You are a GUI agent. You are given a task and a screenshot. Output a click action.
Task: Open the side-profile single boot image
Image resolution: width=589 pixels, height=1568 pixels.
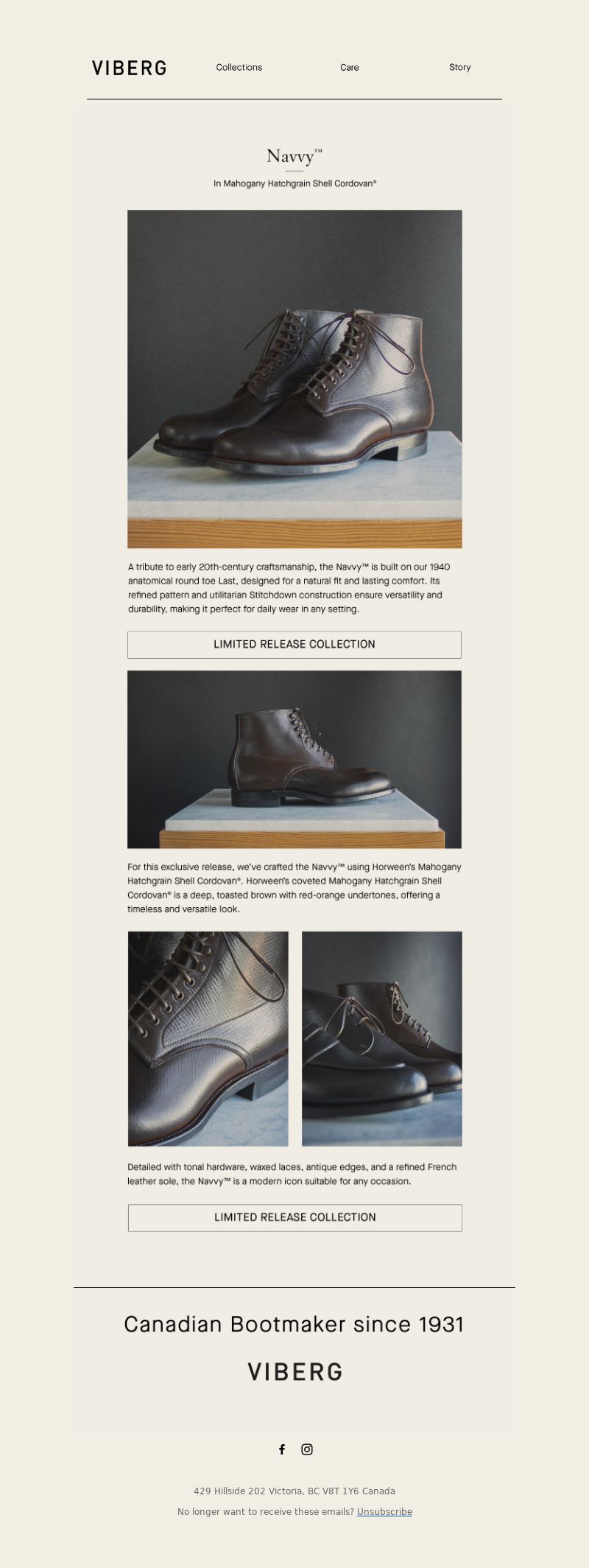point(294,759)
